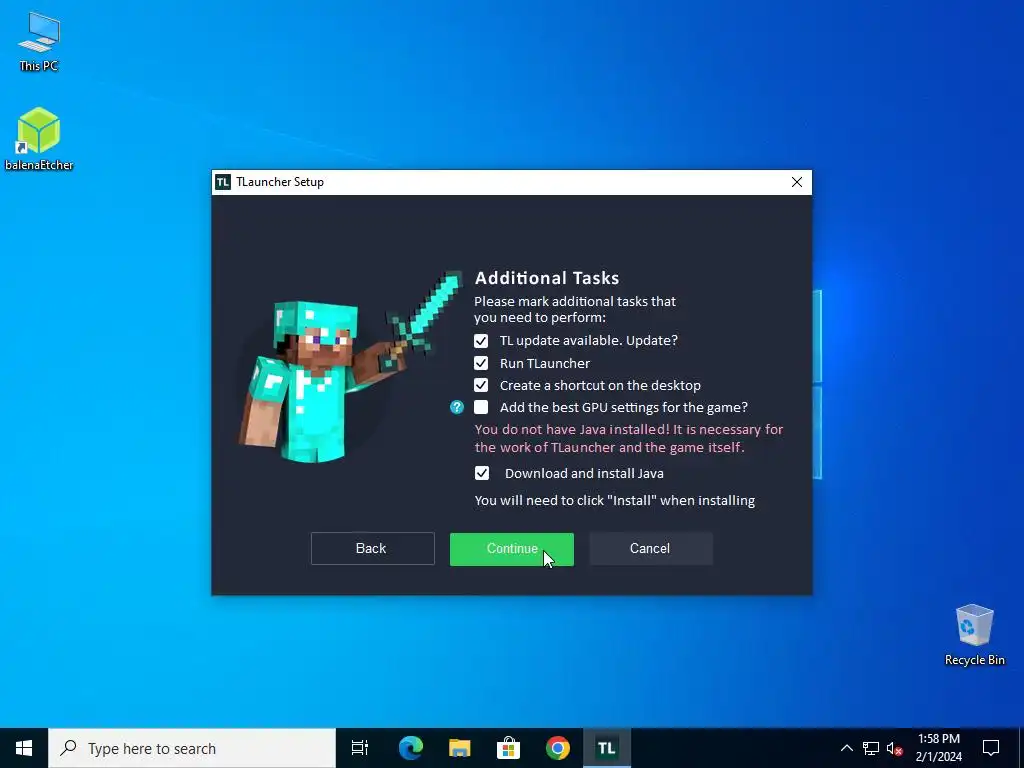Show hidden icons tray chevron
This screenshot has height=768, width=1024.
tap(846, 748)
